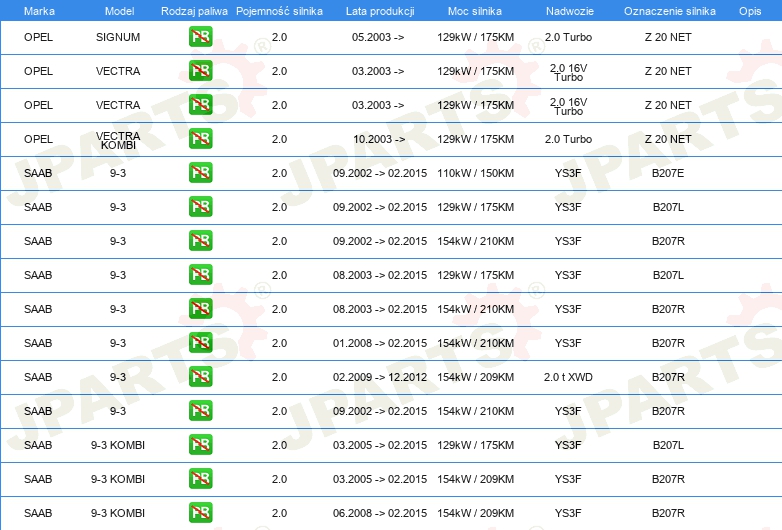The height and width of the screenshot is (530, 782).
Task: Click YS3F in the B207E row
Action: tap(568, 173)
